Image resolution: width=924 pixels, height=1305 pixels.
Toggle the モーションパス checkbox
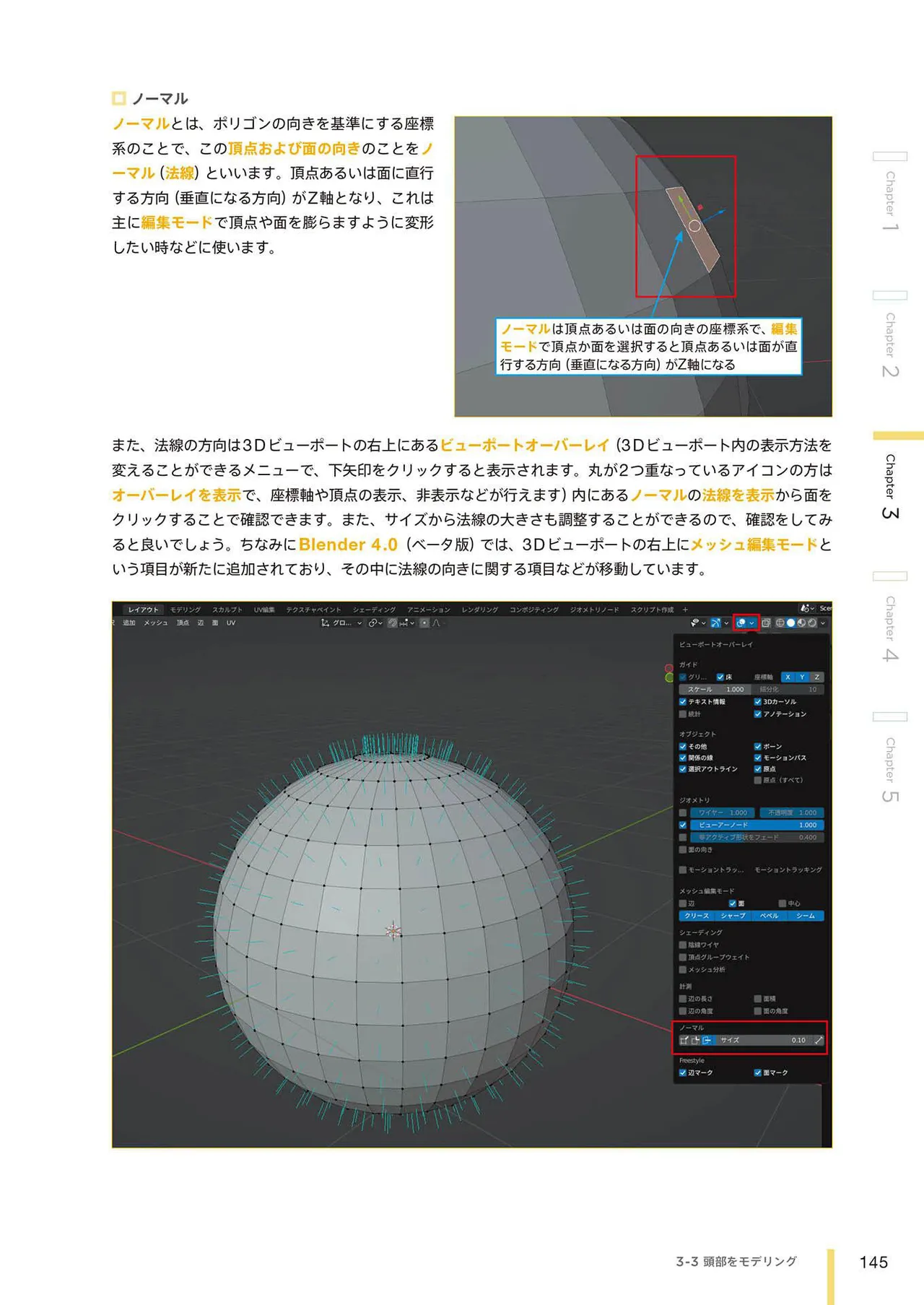[758, 758]
